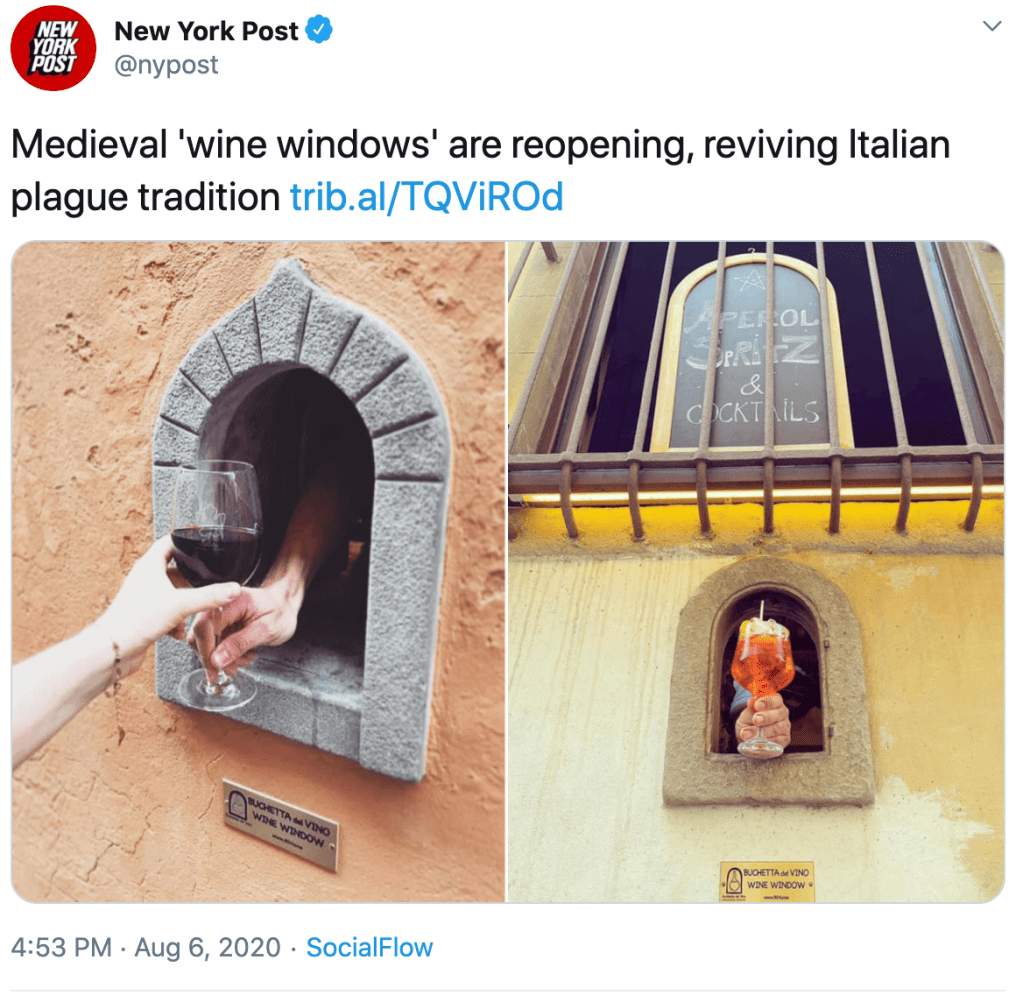Open the New York Post display name

click(x=206, y=31)
